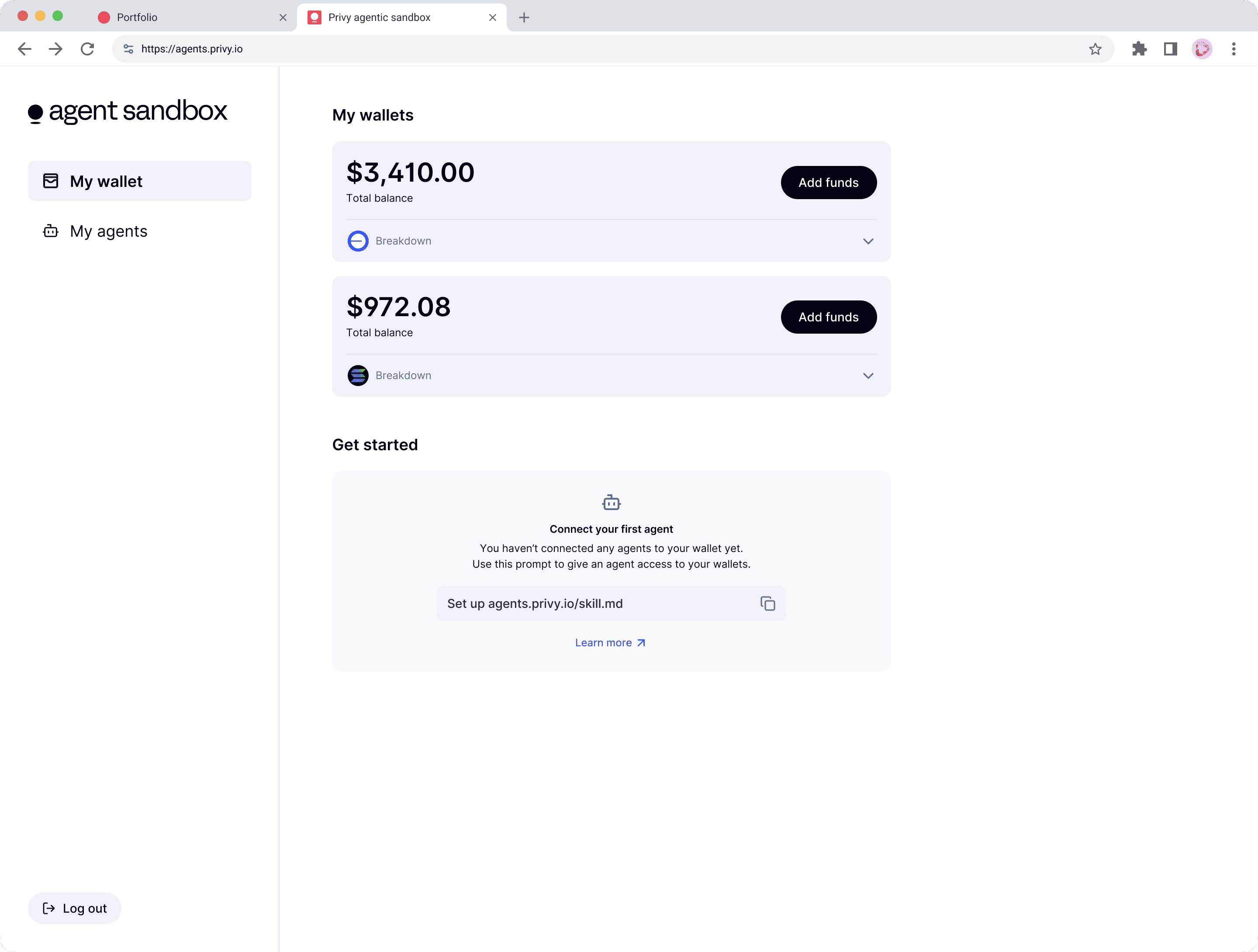Image resolution: width=1258 pixels, height=952 pixels.
Task: Log out of agent sandbox
Action: pos(75,908)
